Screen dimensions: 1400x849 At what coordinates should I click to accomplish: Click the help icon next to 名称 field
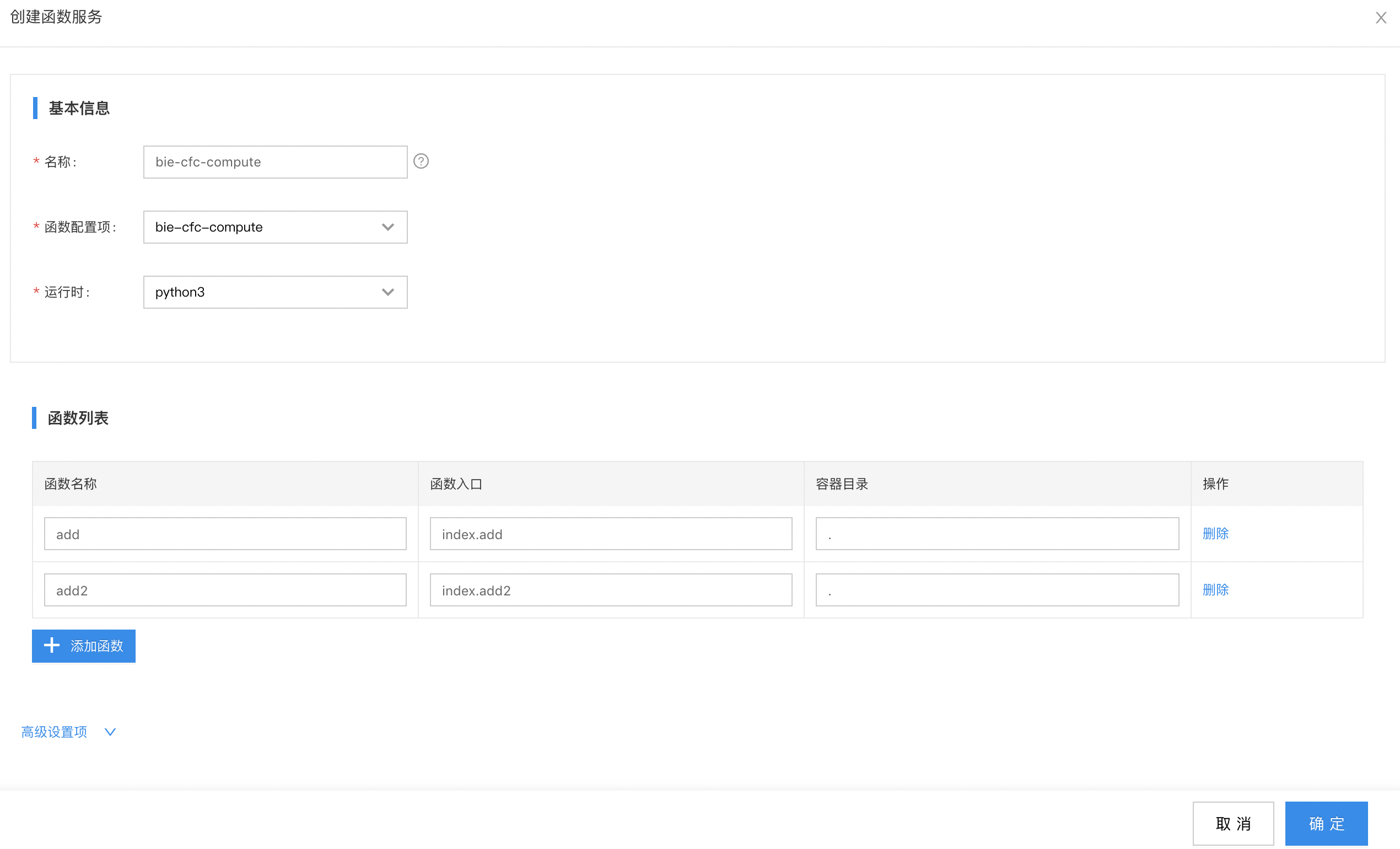(x=421, y=162)
